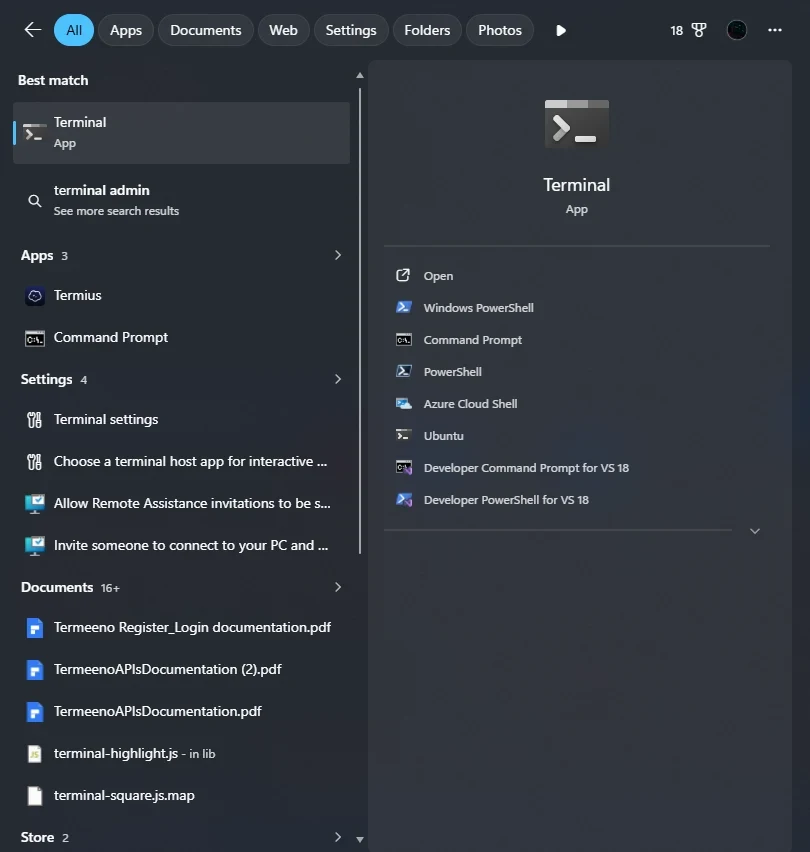Select the All filter tab

coord(74,30)
